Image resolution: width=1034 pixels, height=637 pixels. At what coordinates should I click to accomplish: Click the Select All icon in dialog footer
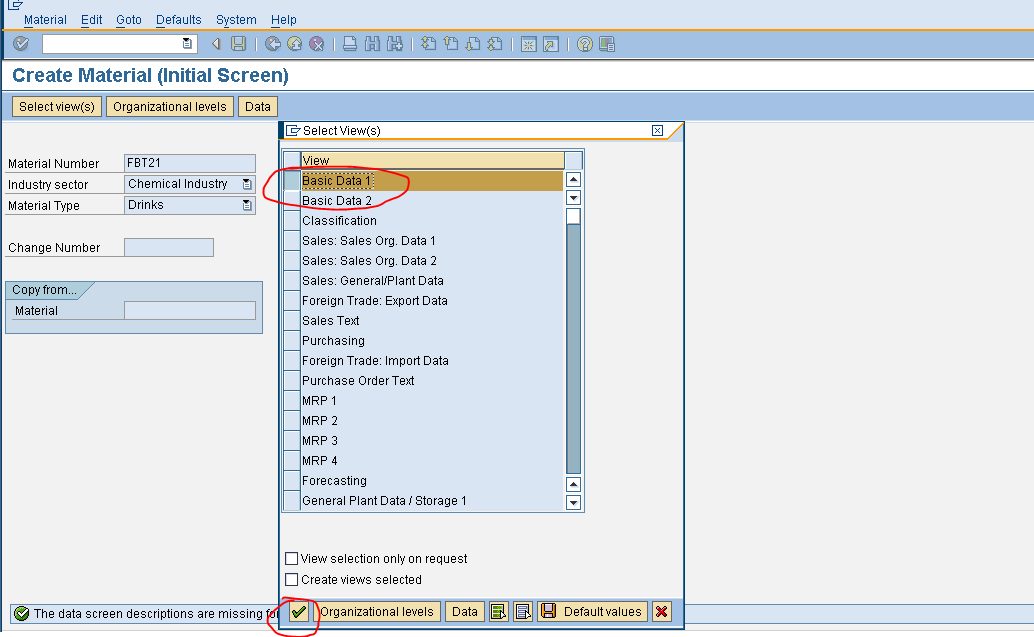click(498, 611)
